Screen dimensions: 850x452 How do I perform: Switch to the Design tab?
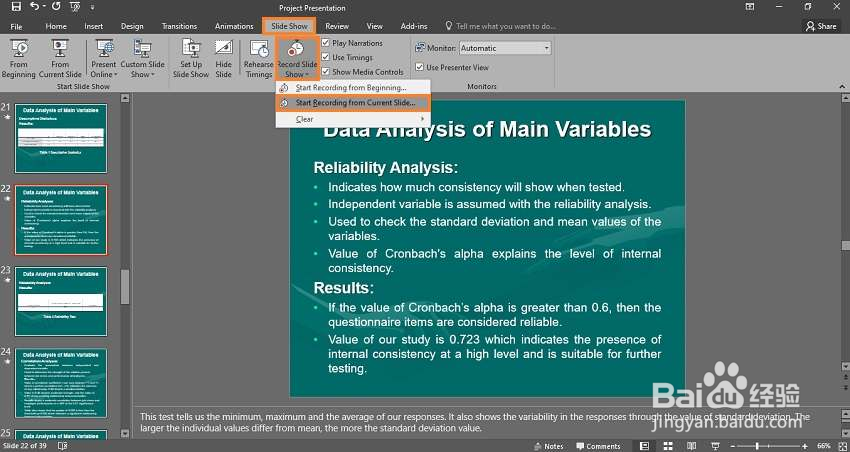point(132,26)
